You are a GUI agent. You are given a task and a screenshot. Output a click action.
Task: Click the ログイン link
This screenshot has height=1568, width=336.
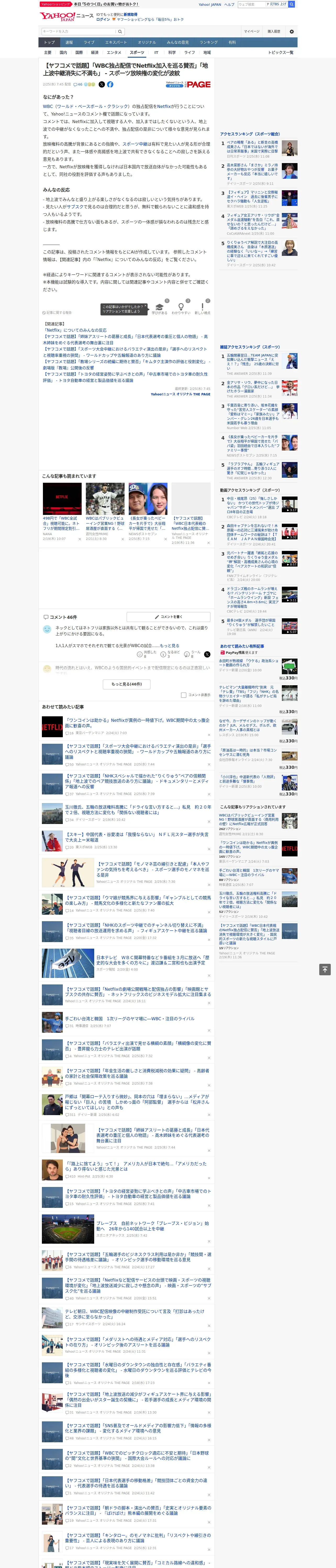point(103,20)
